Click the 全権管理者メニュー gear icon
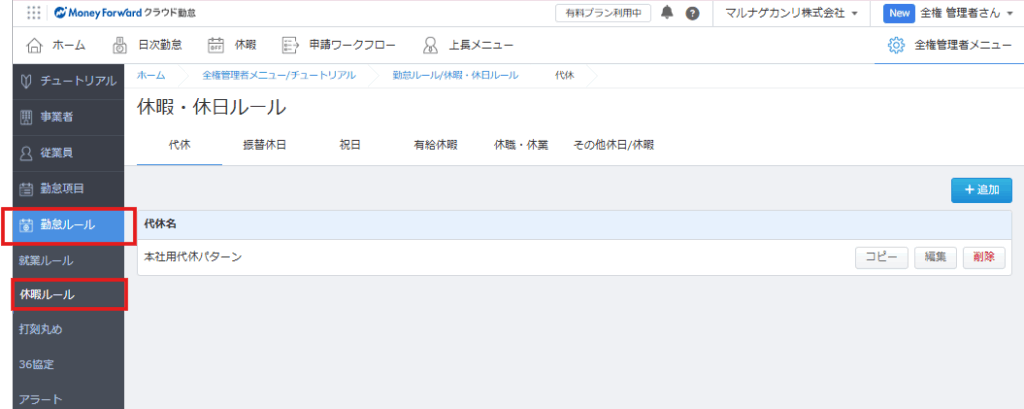This screenshot has width=1024, height=409. point(896,45)
